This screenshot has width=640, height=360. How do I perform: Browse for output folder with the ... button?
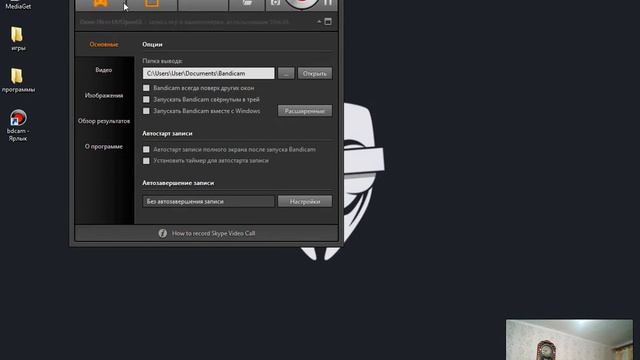pos(286,73)
